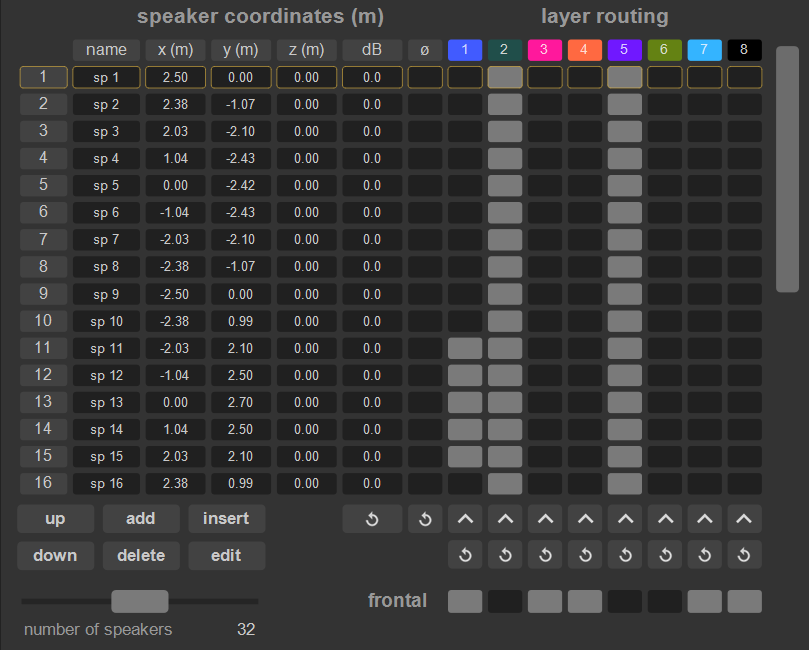The image size is (809, 650).
Task: Toggle layer 2 routing for sp 1
Action: click(x=505, y=77)
